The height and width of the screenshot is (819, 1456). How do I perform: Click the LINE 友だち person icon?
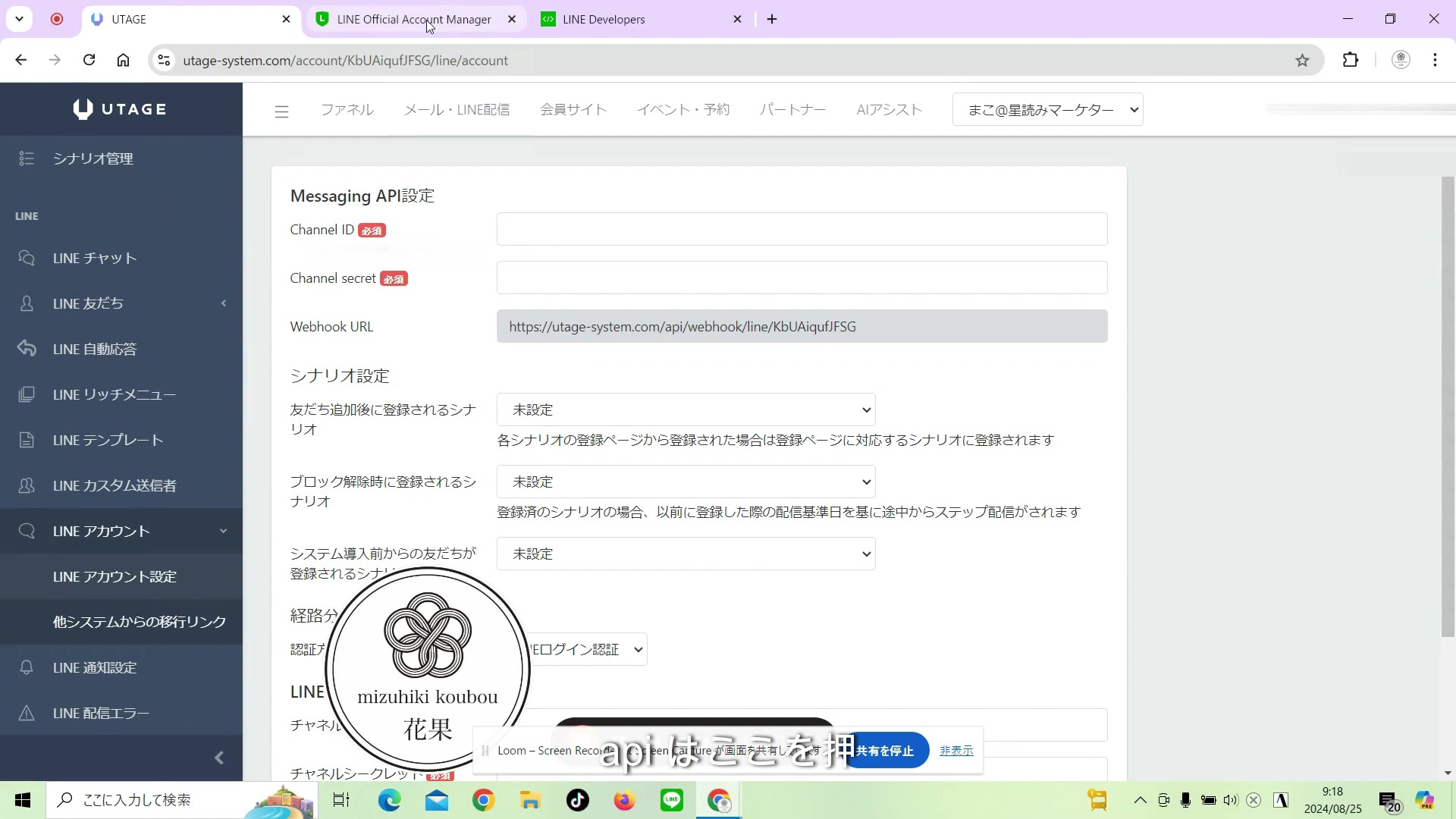coord(27,303)
